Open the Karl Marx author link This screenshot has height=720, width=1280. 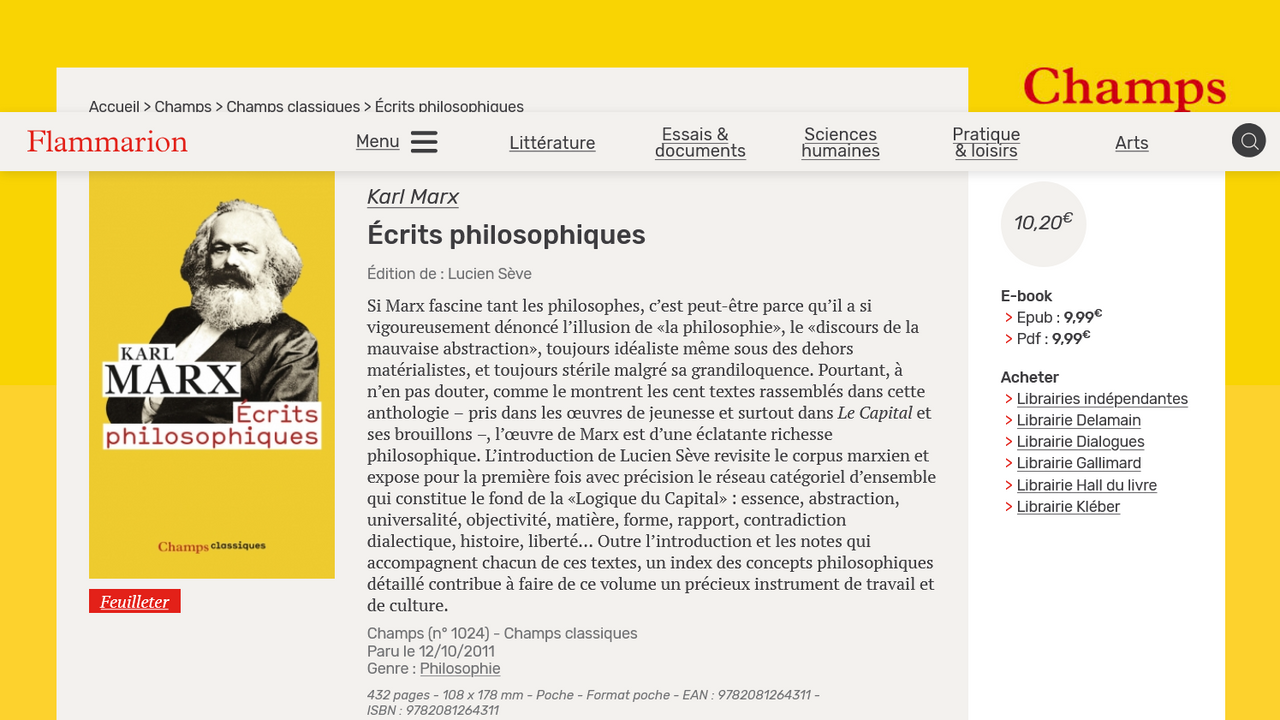413,197
